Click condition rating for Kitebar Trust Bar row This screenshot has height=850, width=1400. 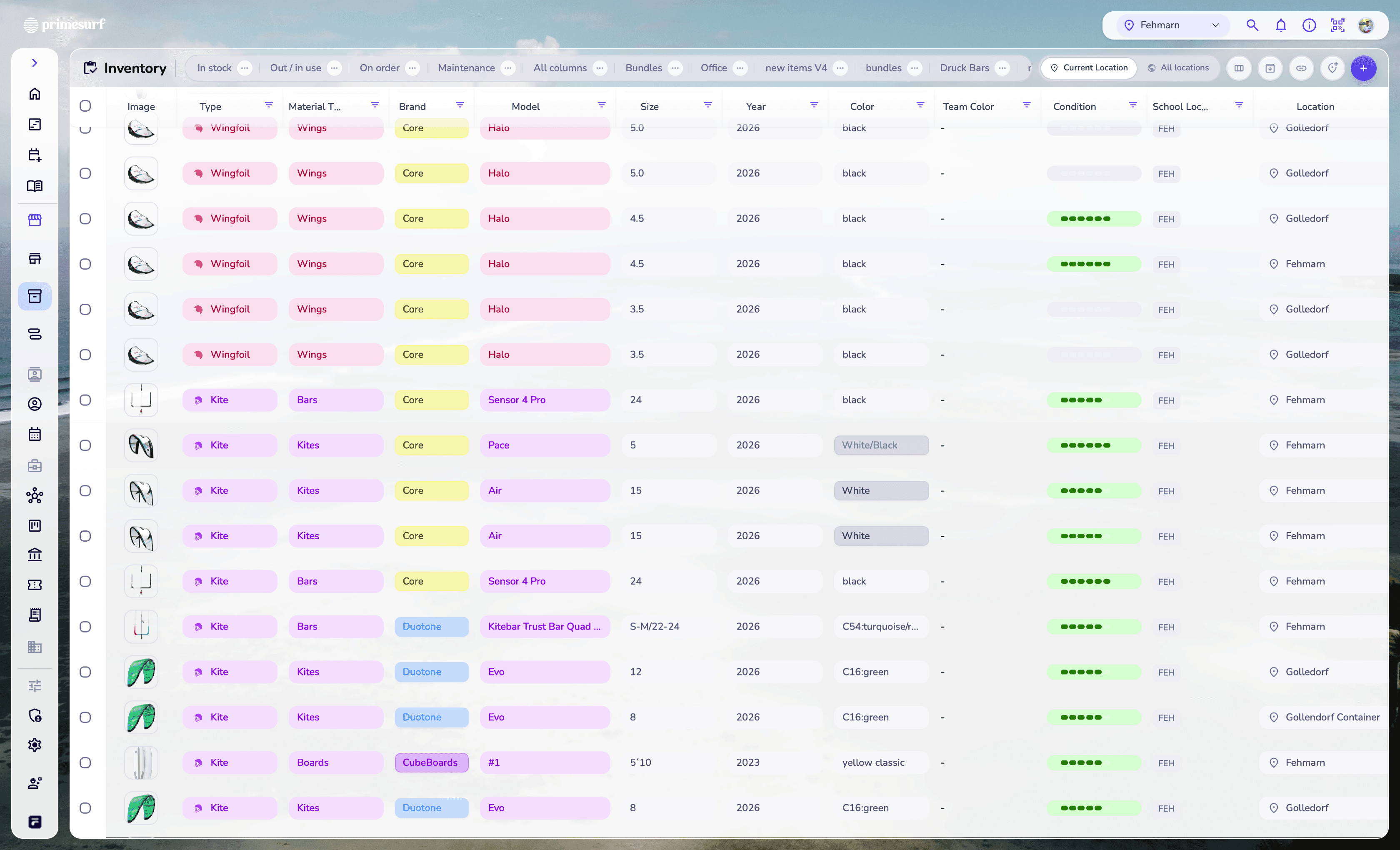(x=1093, y=627)
